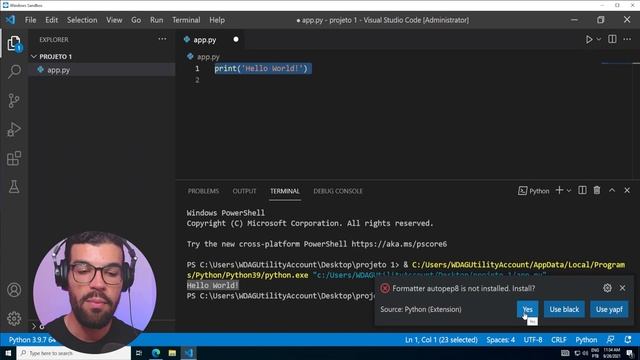Switch to the Output panel tab
This screenshot has width=640, height=360.
(x=244, y=191)
